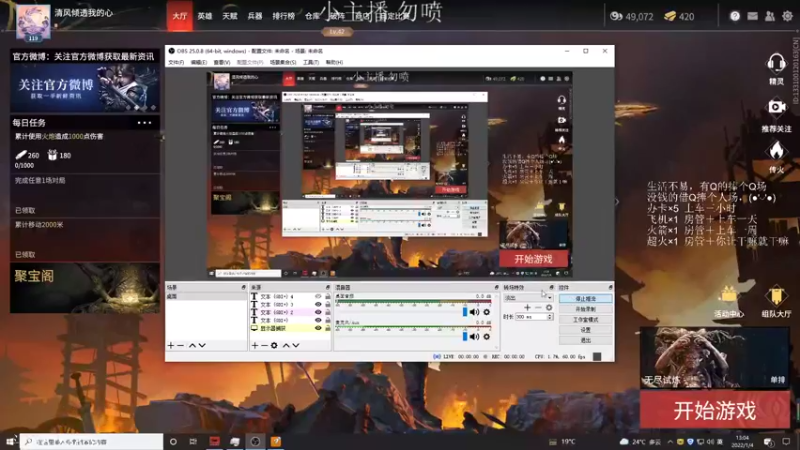This screenshot has height=450, width=800.
Task: Open transition properties gear icon
Action: 549,308
